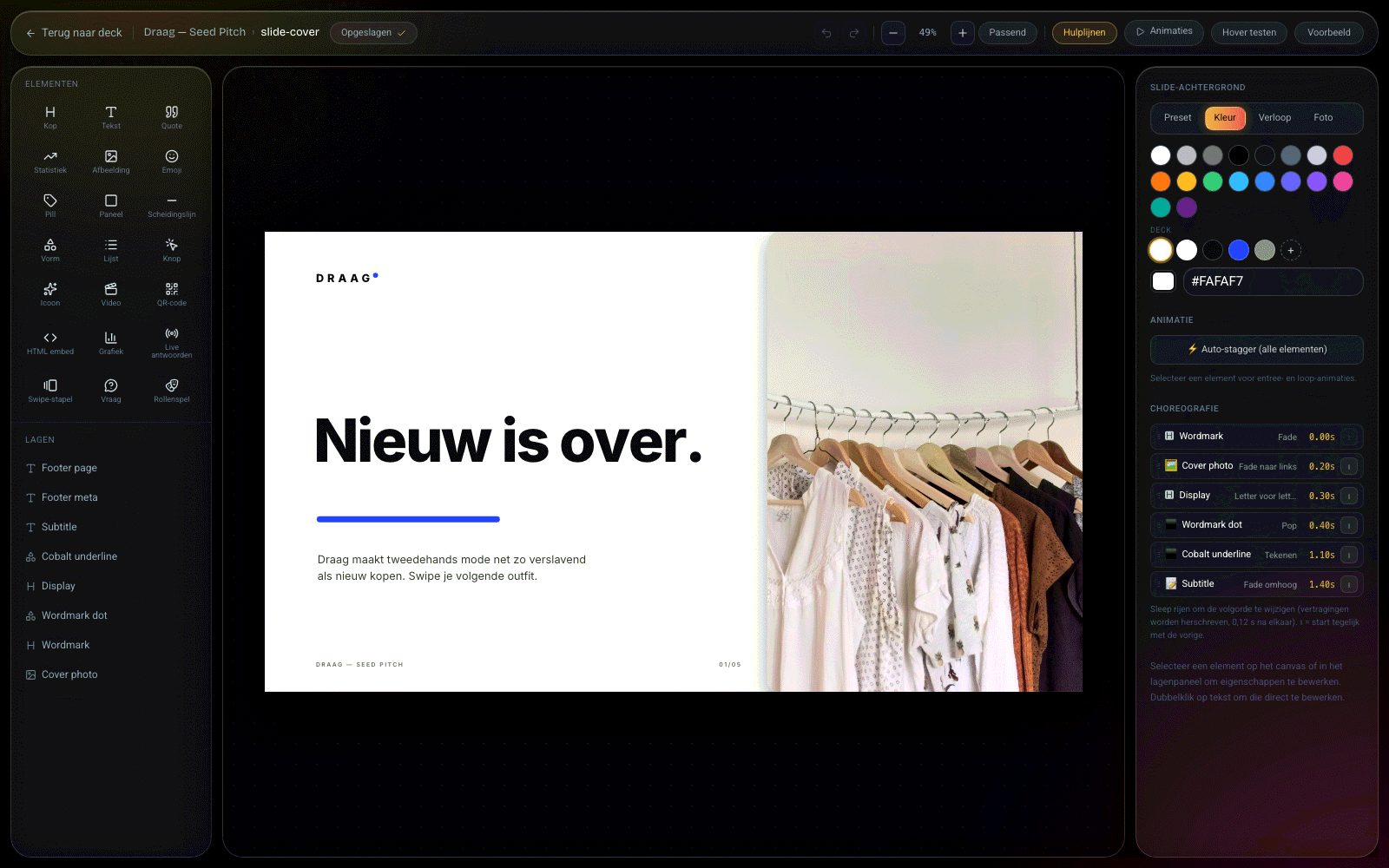The height and width of the screenshot is (868, 1389).
Task: Go back via Terug naar deck
Action: 74,33
